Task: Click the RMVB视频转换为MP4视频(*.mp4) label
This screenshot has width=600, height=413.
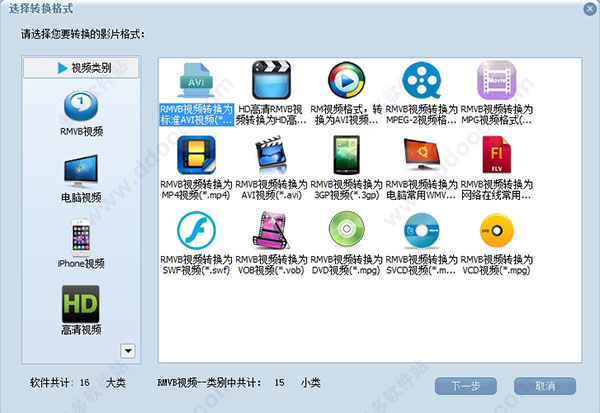Action: (x=196, y=189)
